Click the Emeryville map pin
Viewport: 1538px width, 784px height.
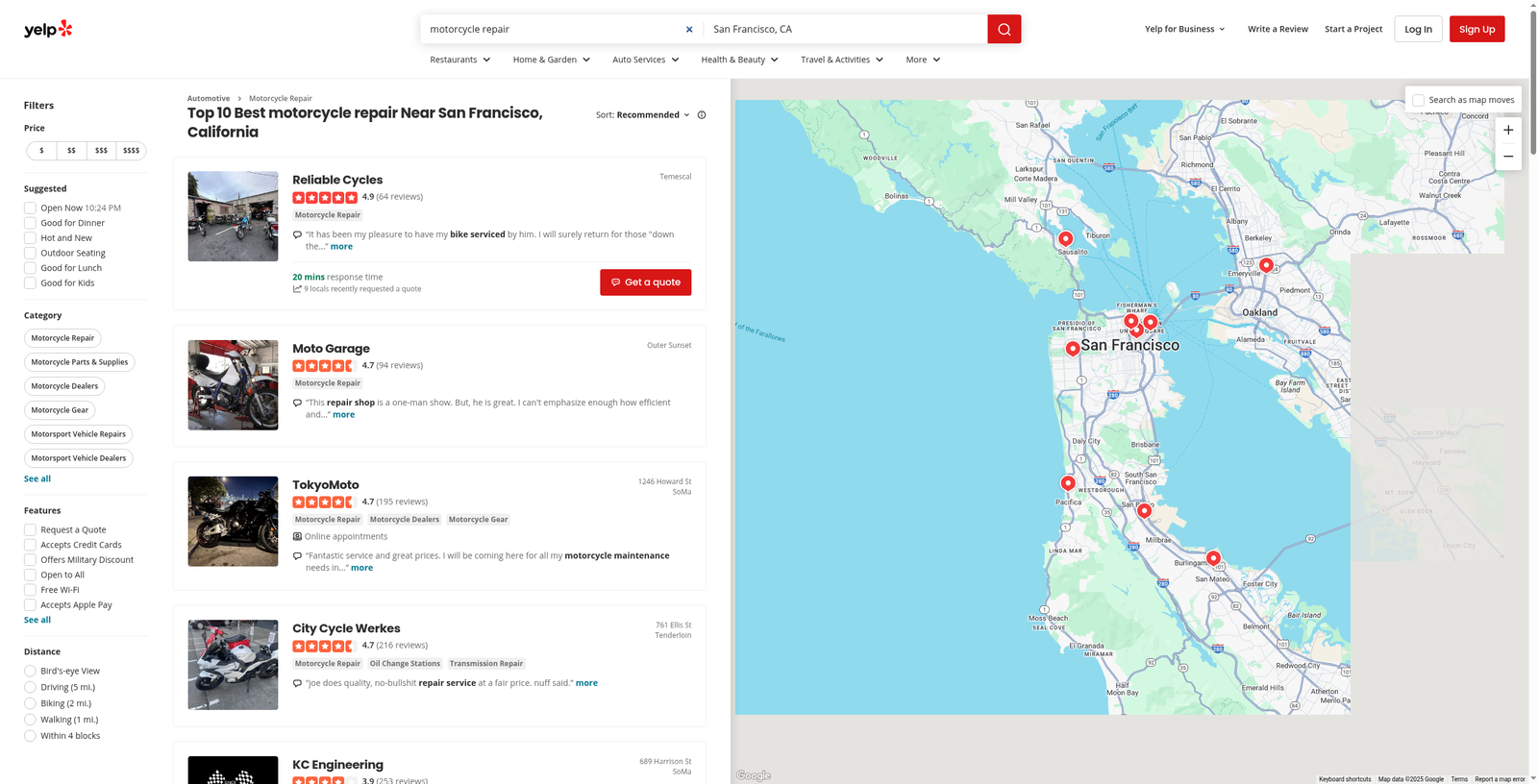[x=1266, y=265]
